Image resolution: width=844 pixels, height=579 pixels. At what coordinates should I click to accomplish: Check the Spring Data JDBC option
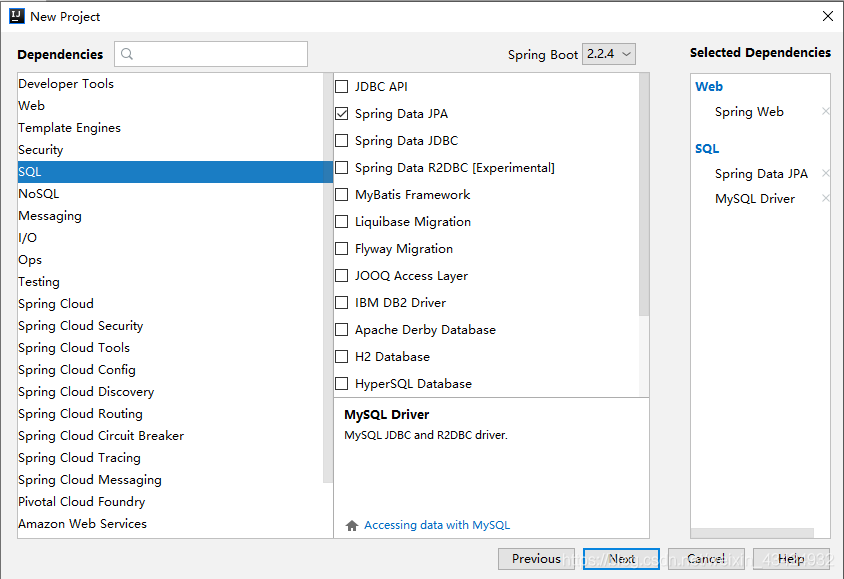pos(342,140)
